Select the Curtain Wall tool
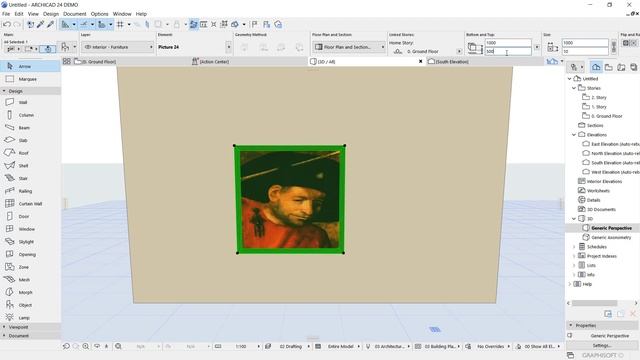This screenshot has width=640, height=360. pyautogui.click(x=30, y=204)
